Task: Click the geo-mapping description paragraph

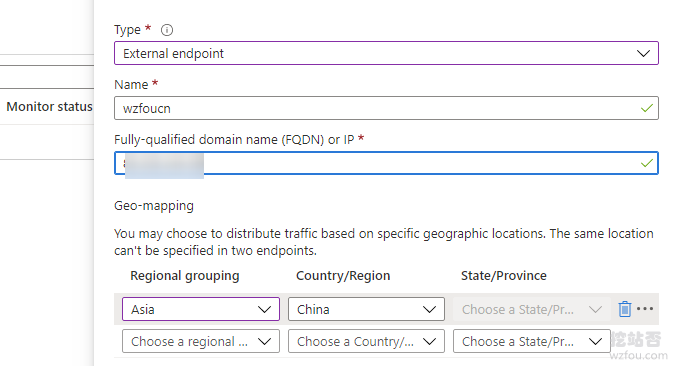Action: point(384,242)
